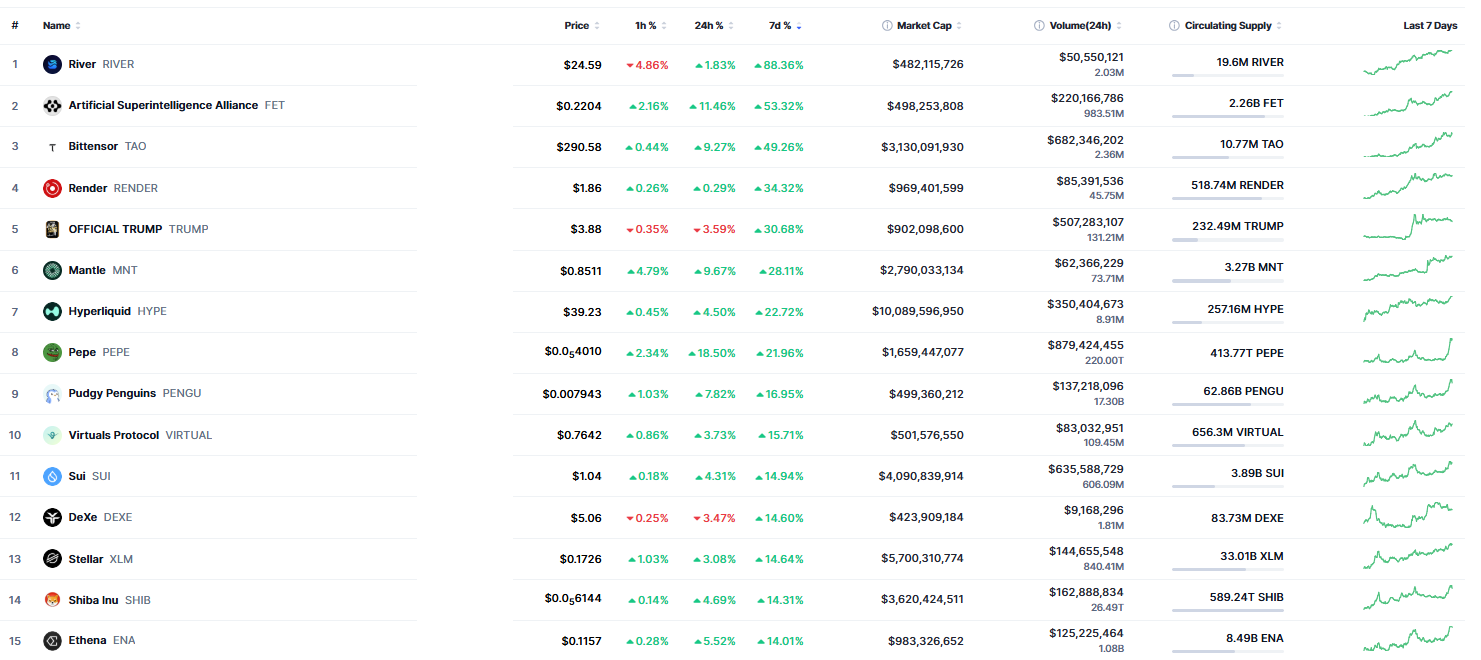Click the Volume(24h) info icon
This screenshot has height=660, width=1481.
(1040, 26)
